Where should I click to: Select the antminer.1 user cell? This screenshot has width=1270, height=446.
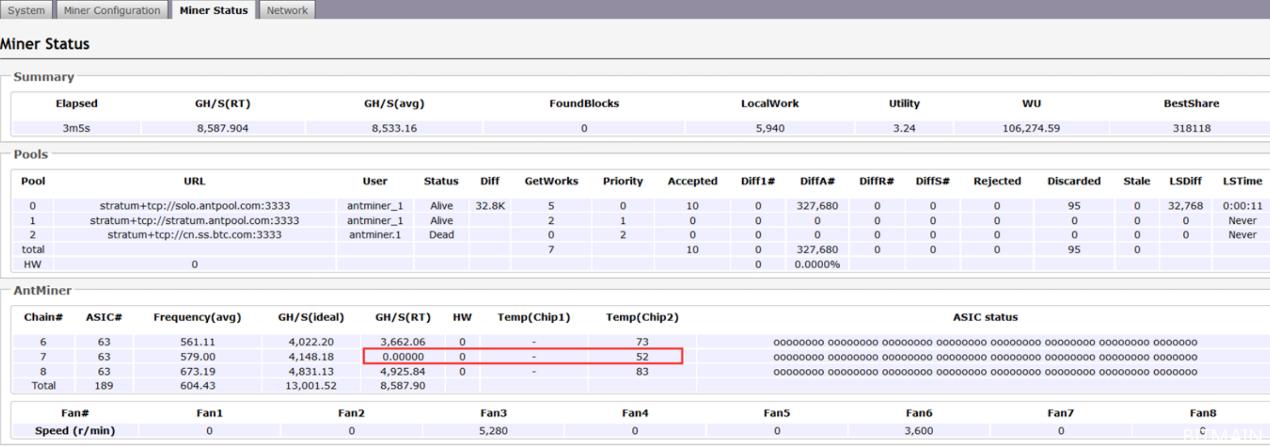coord(376,234)
